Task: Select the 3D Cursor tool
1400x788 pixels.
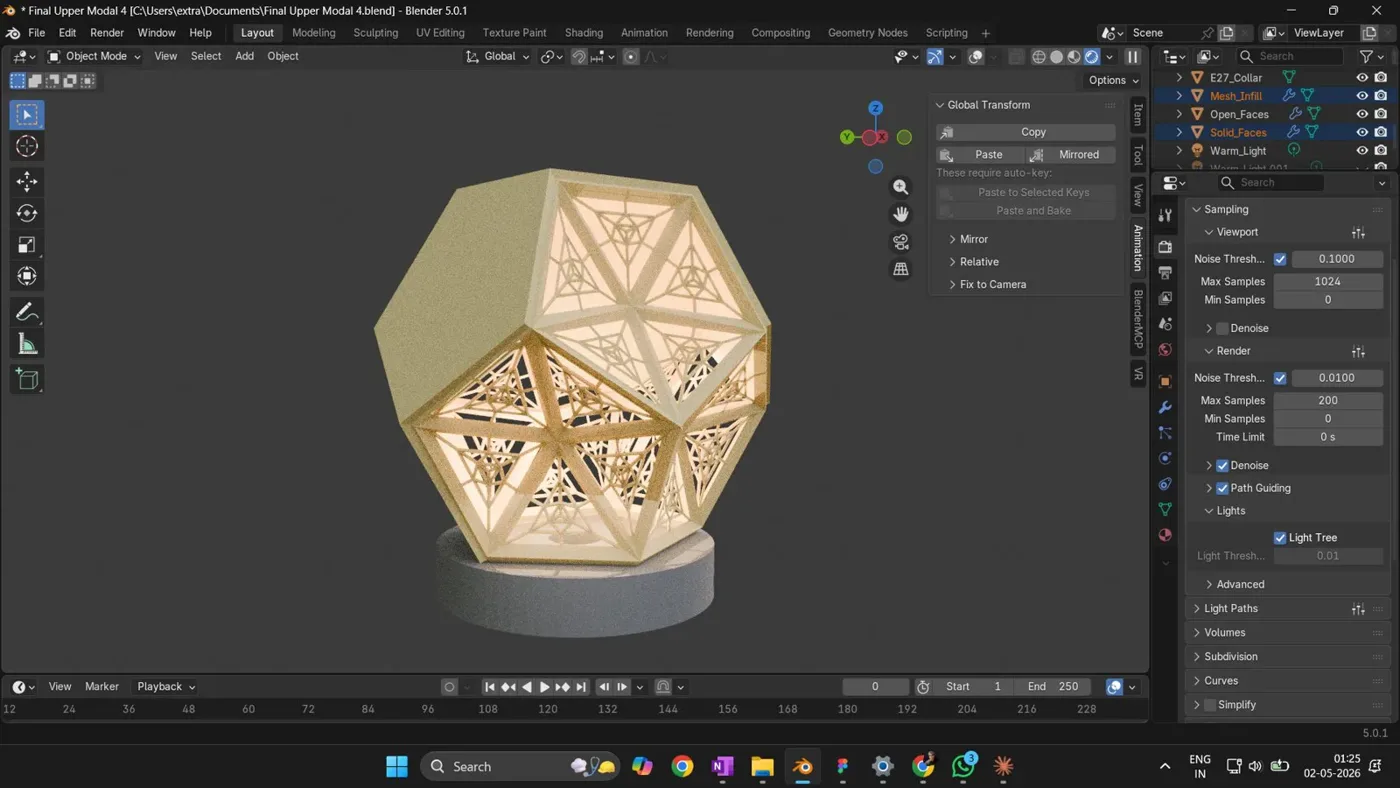Action: click(x=27, y=147)
